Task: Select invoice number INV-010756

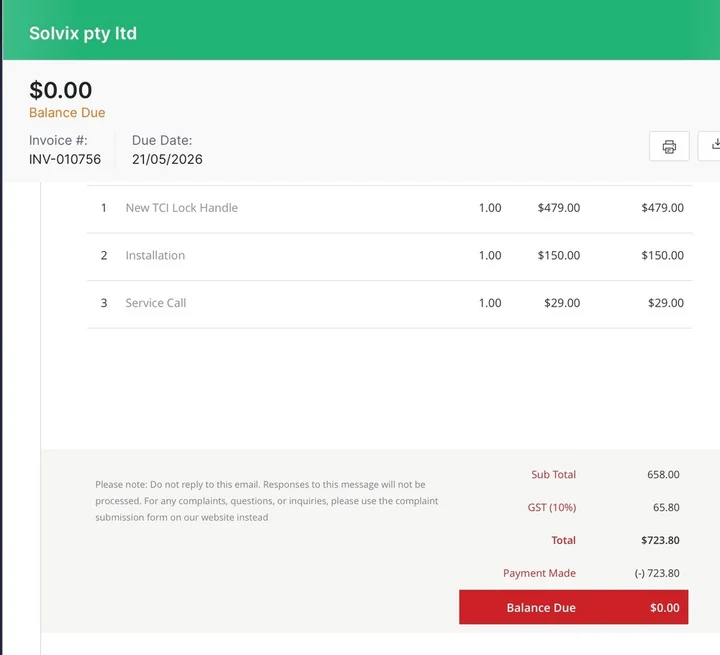Action: point(65,159)
